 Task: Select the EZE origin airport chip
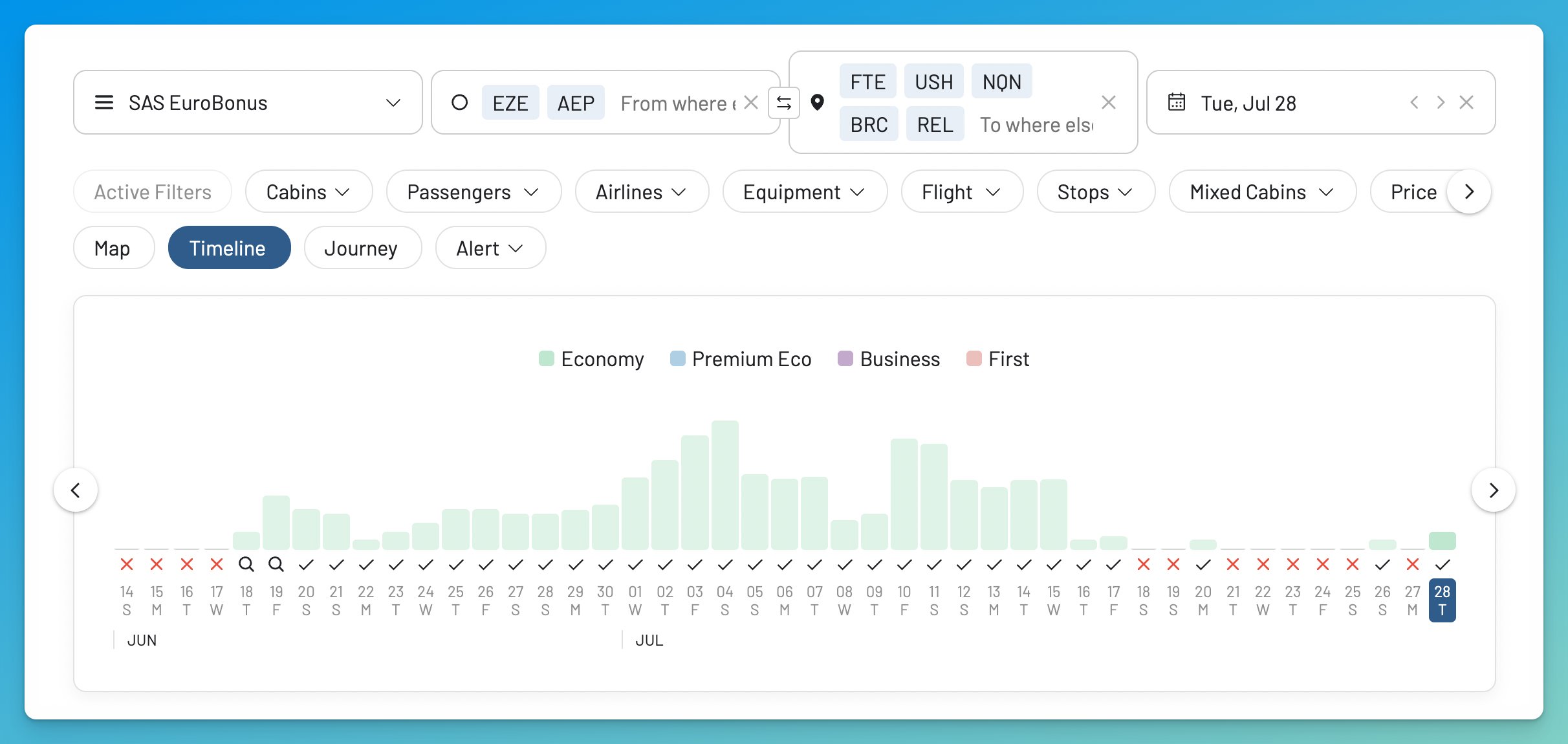pyautogui.click(x=510, y=103)
